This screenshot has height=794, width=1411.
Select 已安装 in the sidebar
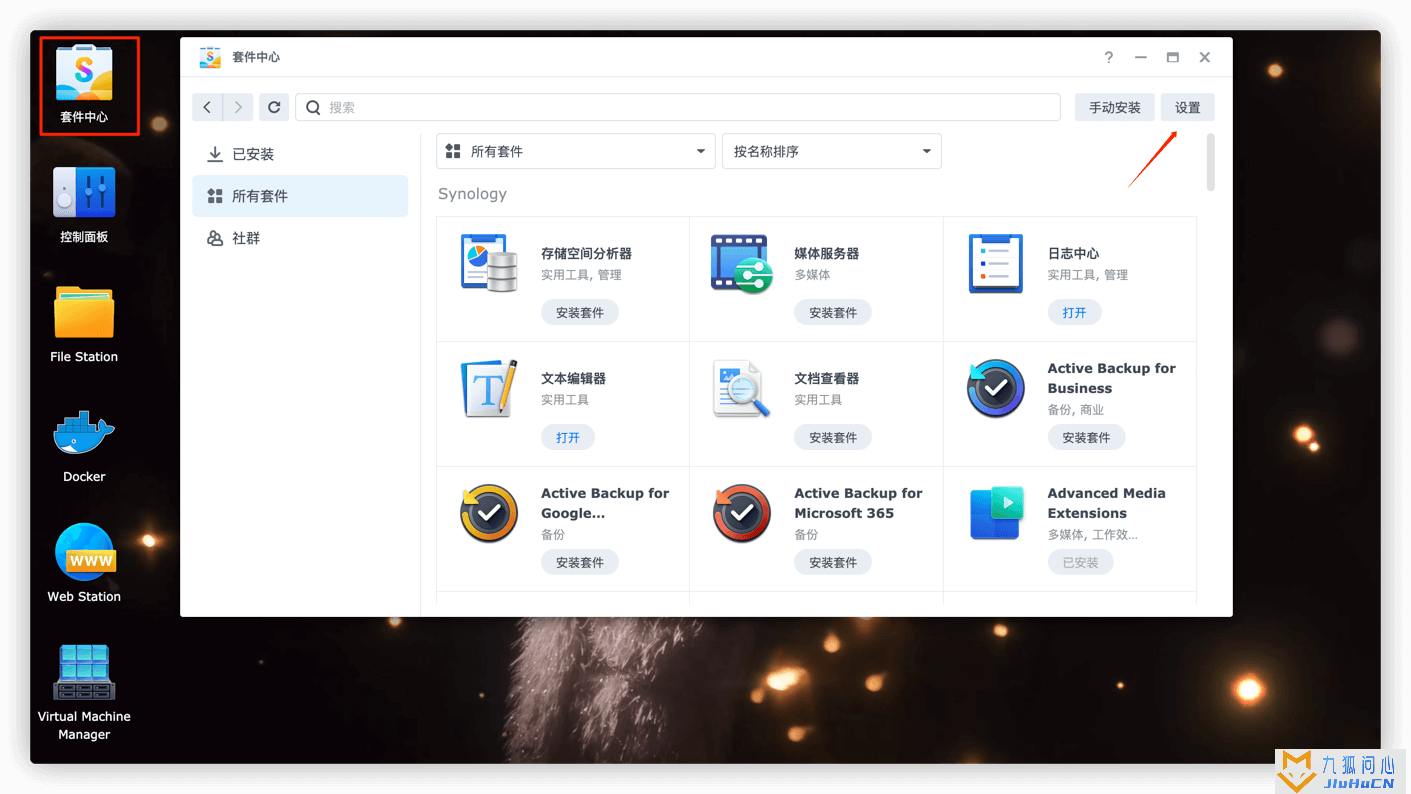pos(300,154)
